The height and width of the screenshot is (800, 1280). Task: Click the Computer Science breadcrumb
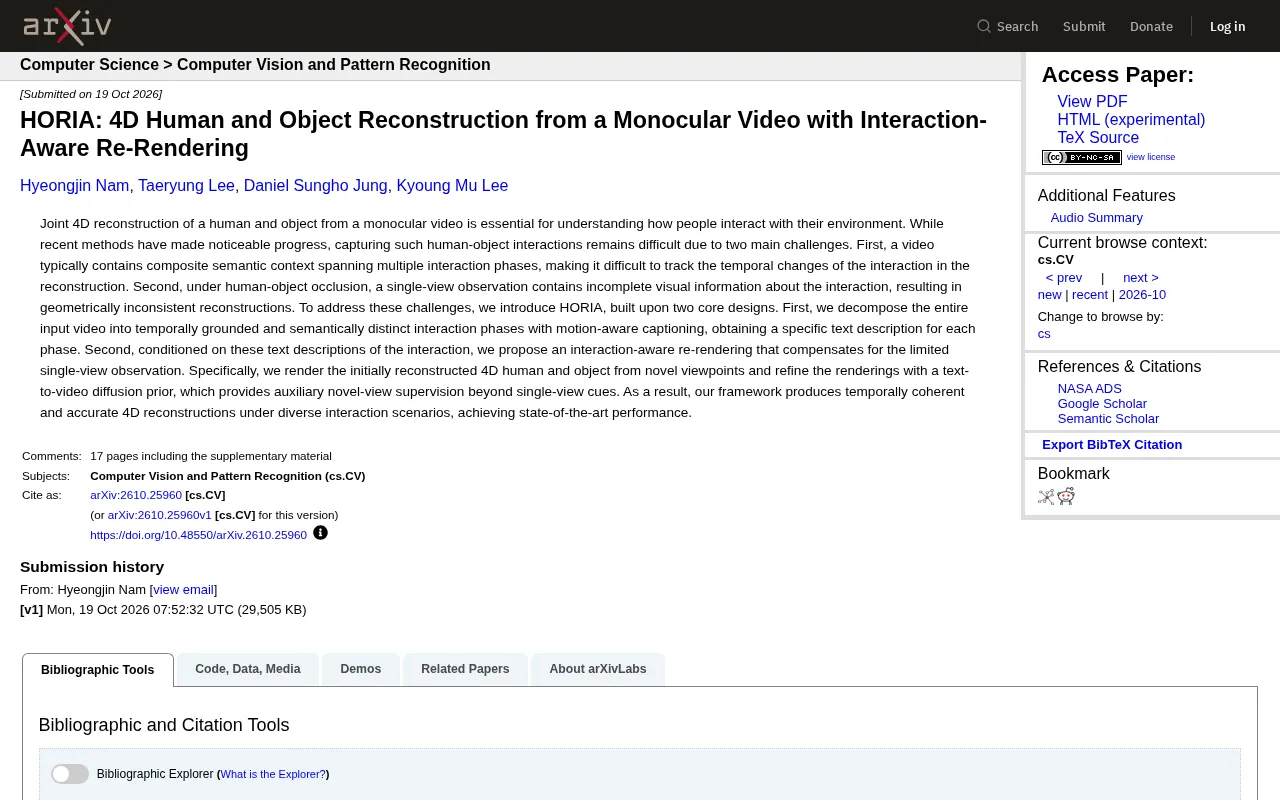[x=89, y=65]
